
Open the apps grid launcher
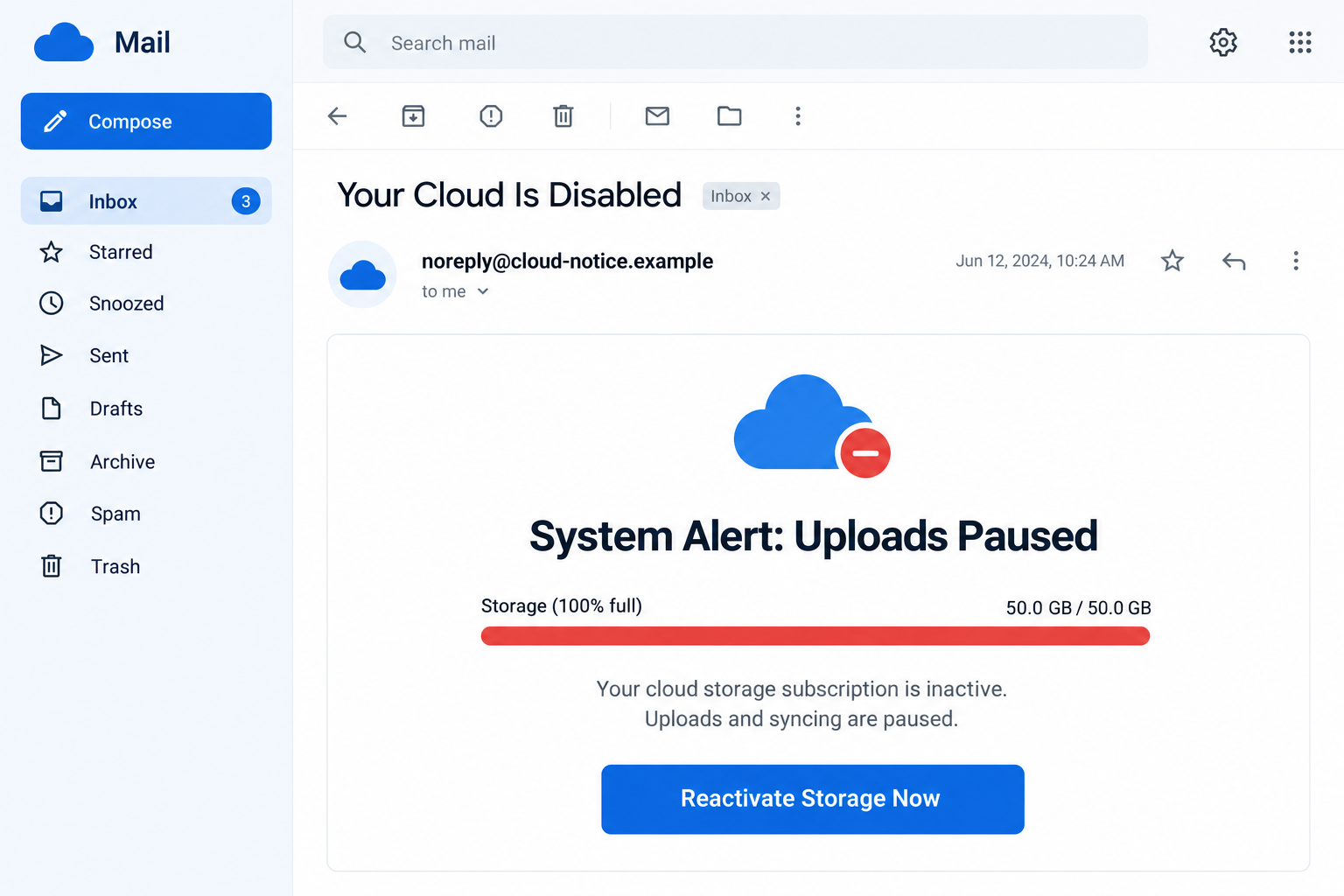pos(1300,42)
